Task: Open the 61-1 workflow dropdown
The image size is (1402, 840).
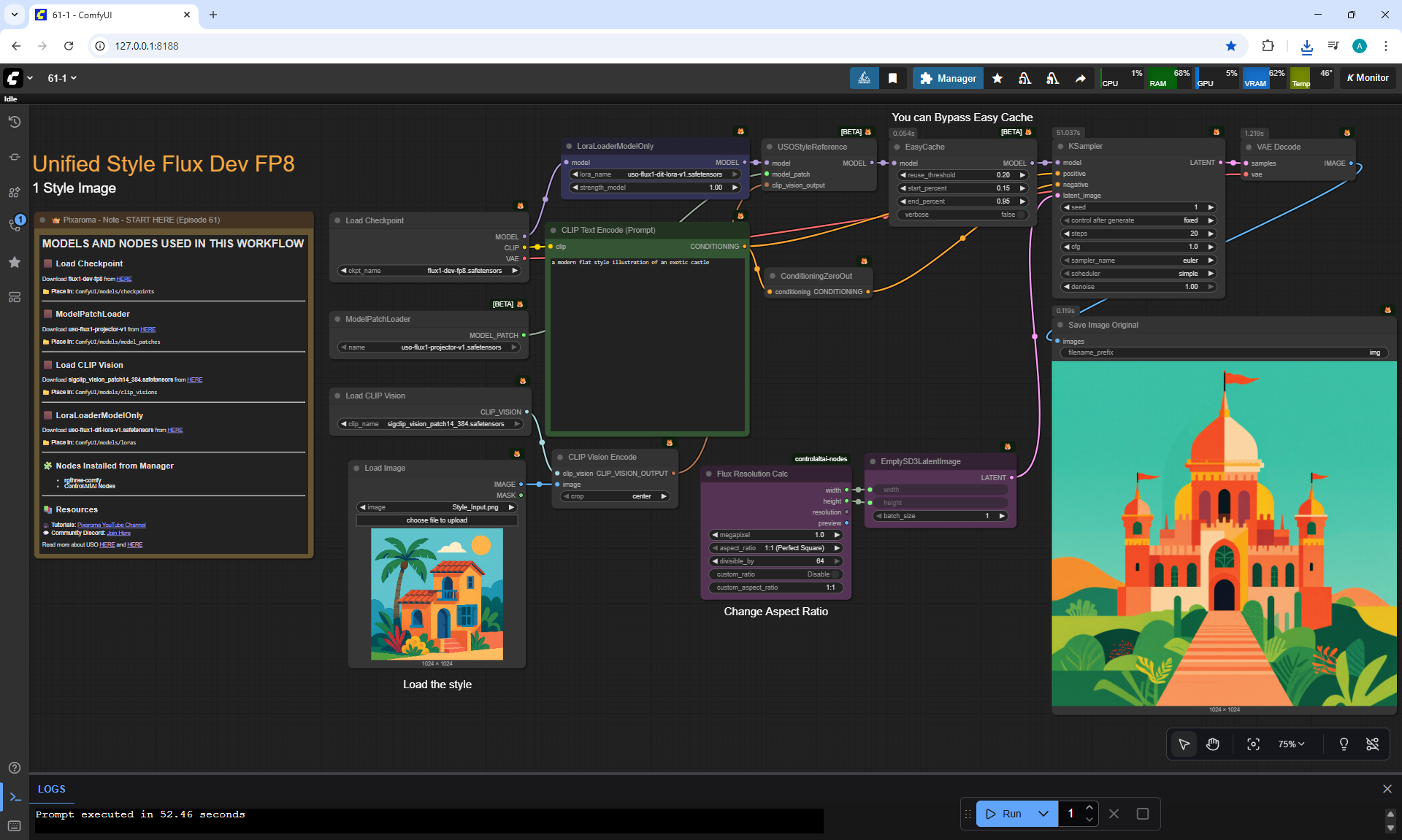Action: pyautogui.click(x=62, y=78)
